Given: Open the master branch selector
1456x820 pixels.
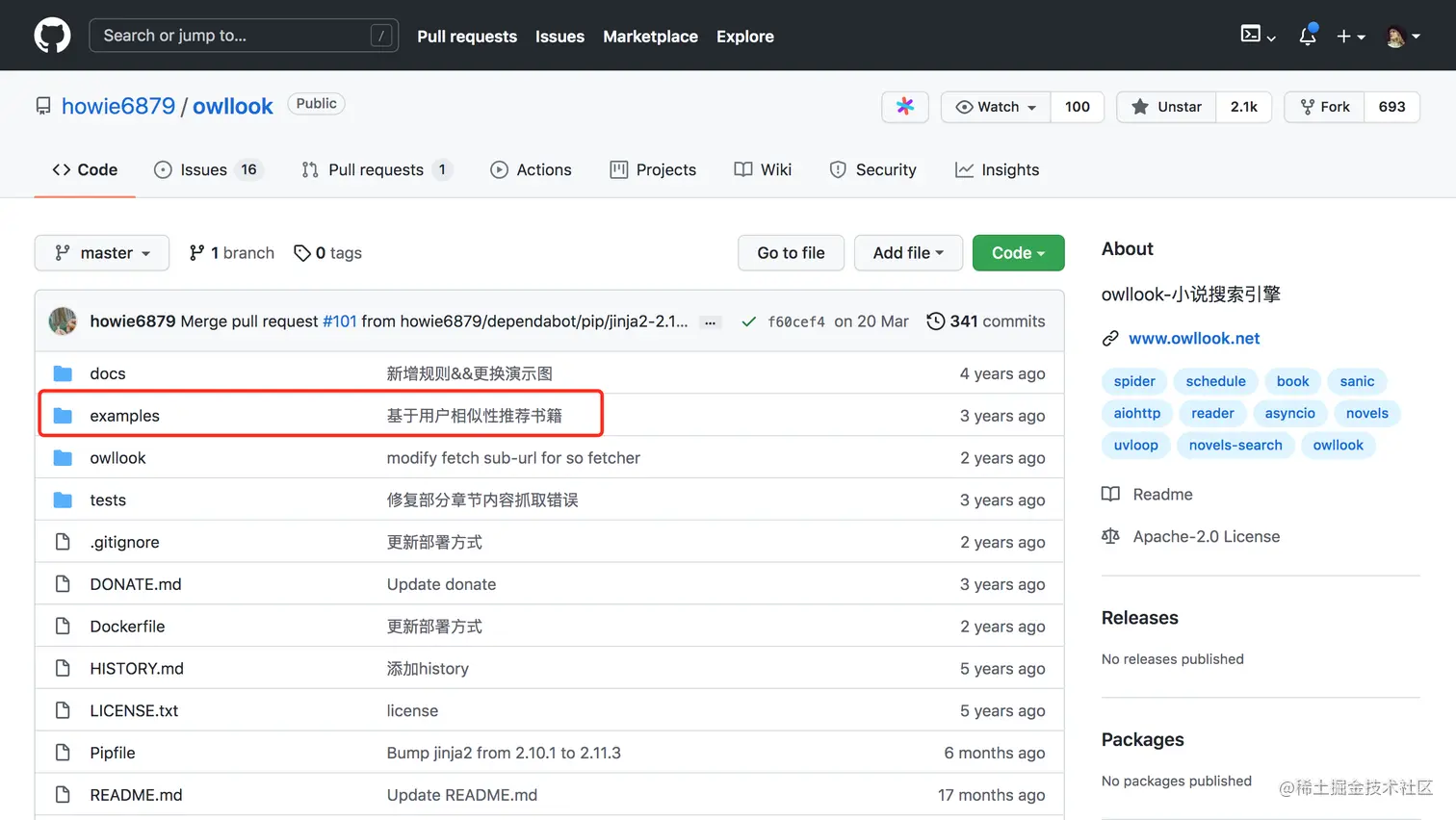Looking at the screenshot, I should tap(102, 253).
